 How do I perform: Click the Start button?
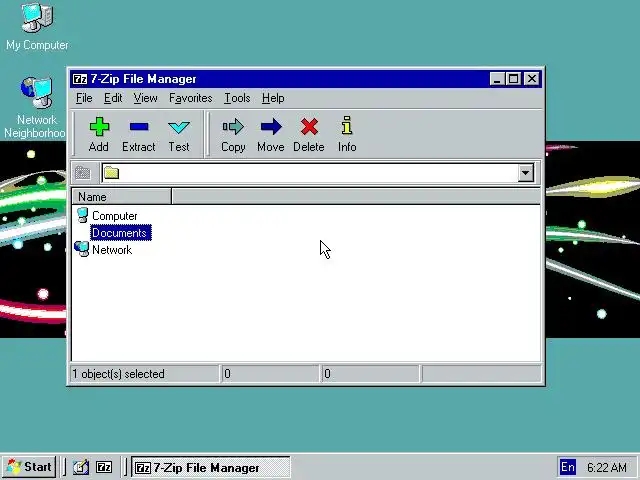29,467
